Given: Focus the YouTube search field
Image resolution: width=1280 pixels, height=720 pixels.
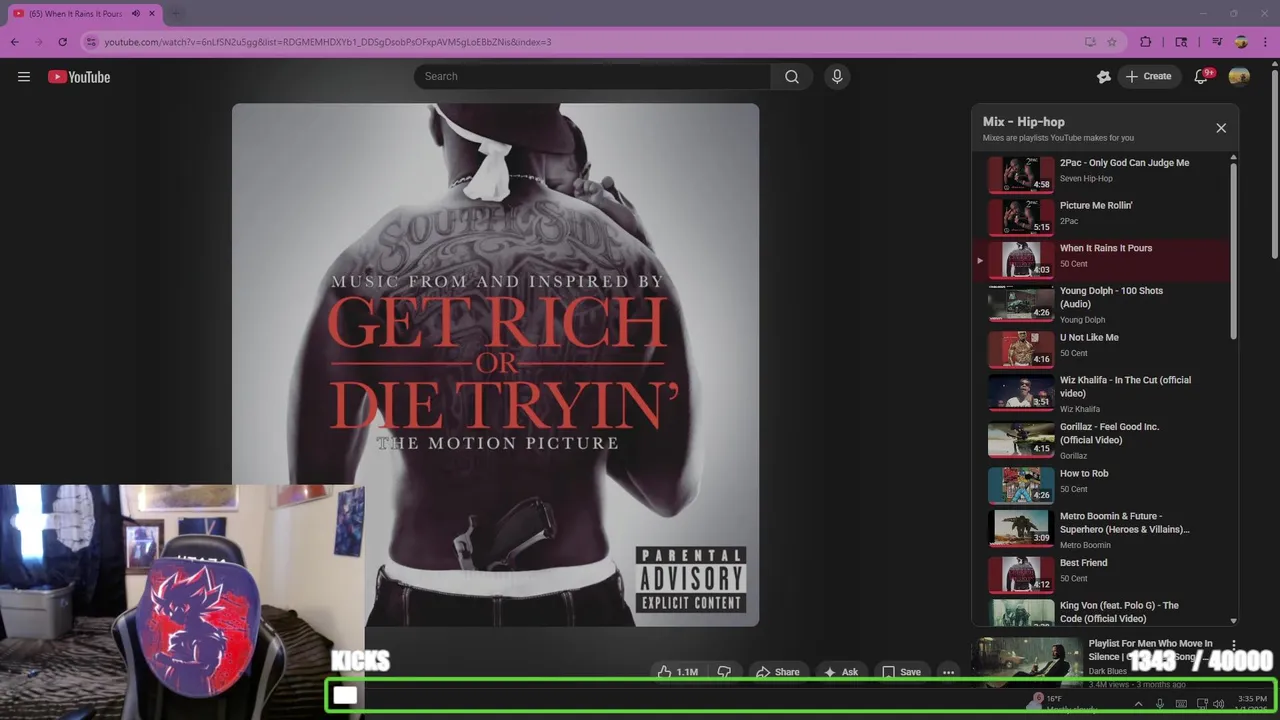Looking at the screenshot, I should [x=592, y=76].
